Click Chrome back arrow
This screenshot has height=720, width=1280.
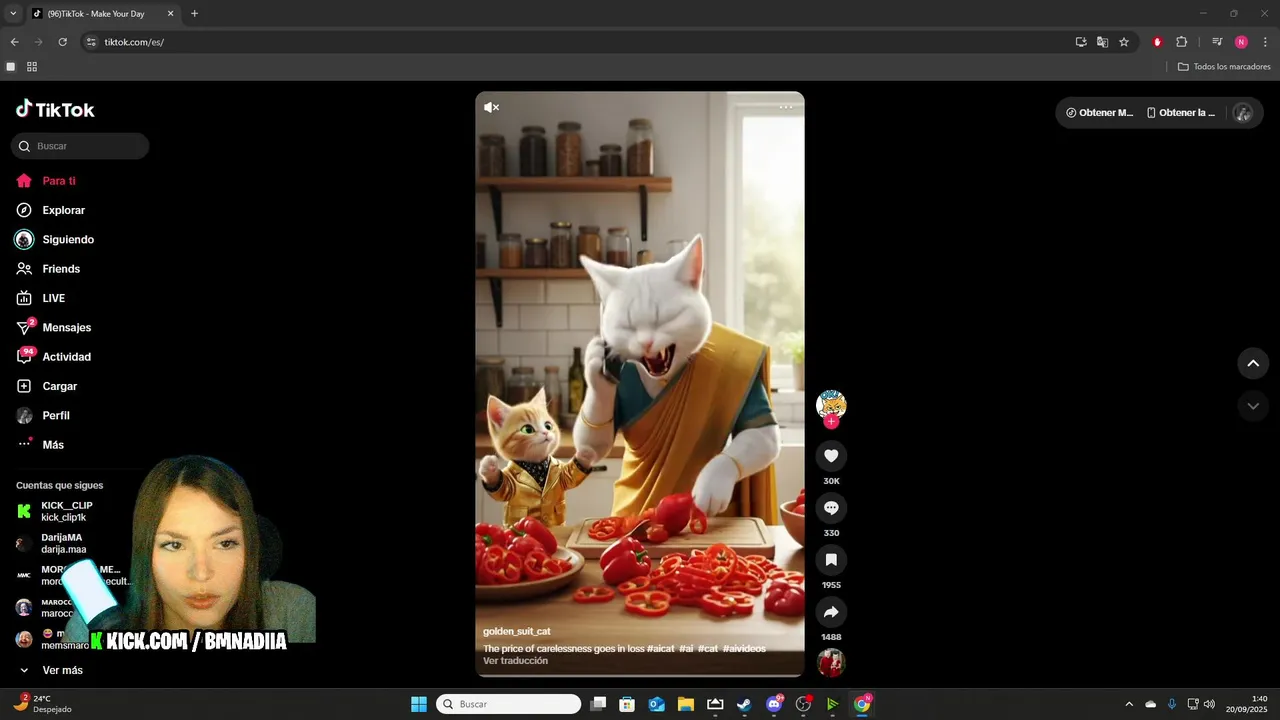14,42
